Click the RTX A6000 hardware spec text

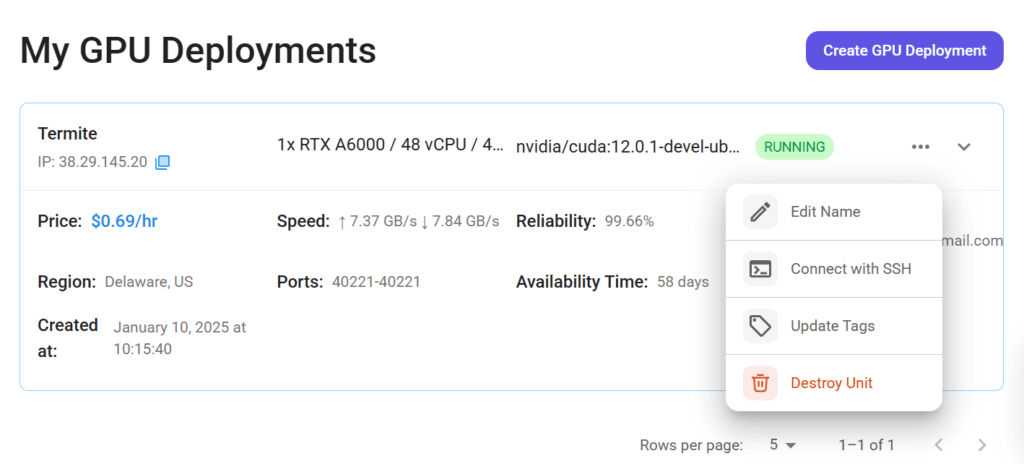[x=390, y=145]
